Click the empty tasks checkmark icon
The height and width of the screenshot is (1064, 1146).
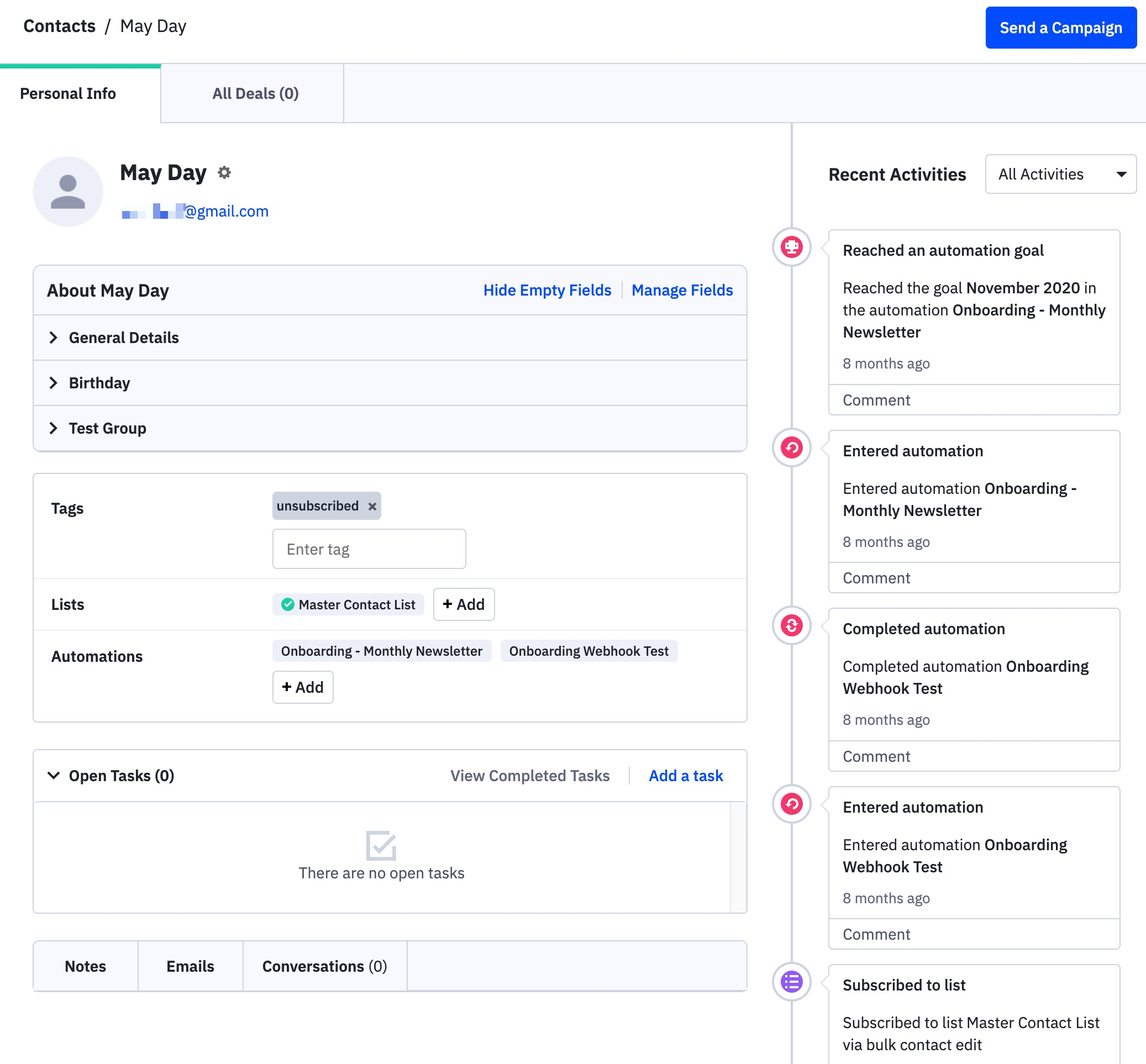(x=381, y=845)
